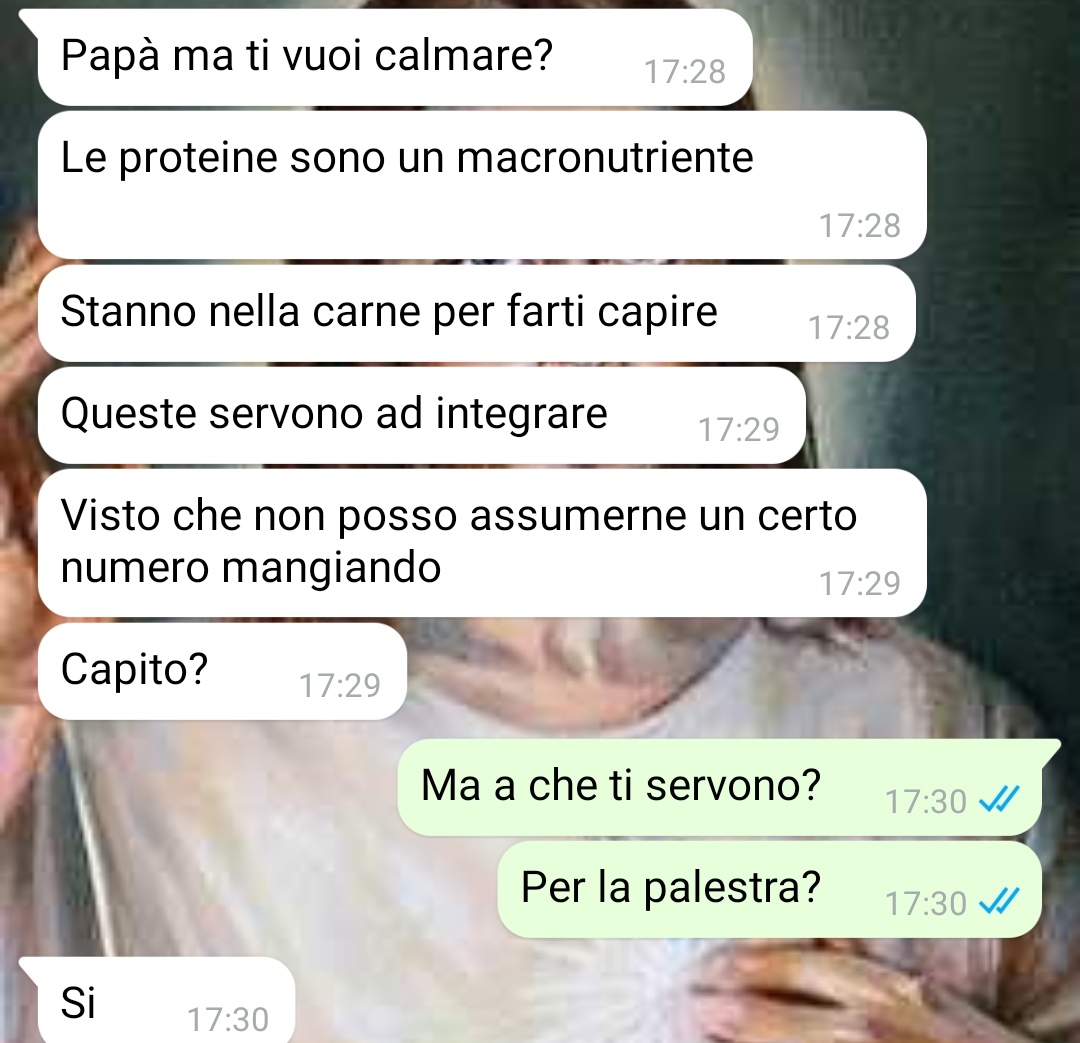Select message 'Visto che non posso assumerne un certo numero mangiando'
This screenshot has width=1080, height=1043.
pyautogui.click(x=482, y=543)
